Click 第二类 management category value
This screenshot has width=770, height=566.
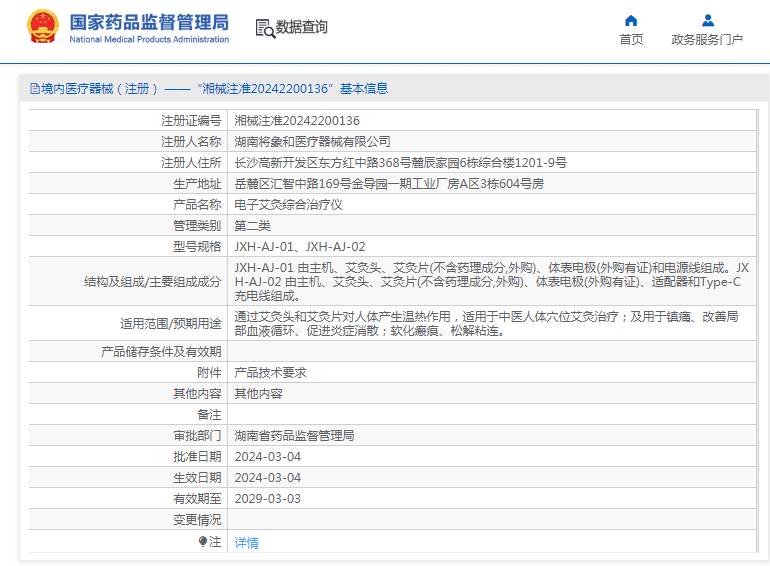[x=252, y=226]
